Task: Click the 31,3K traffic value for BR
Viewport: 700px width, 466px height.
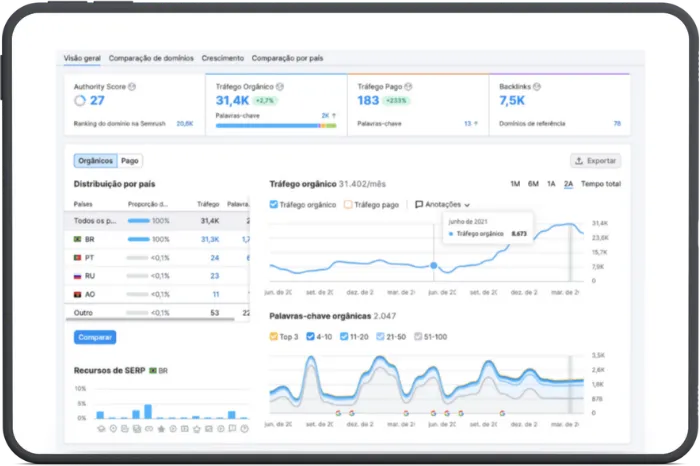Action: pos(210,239)
